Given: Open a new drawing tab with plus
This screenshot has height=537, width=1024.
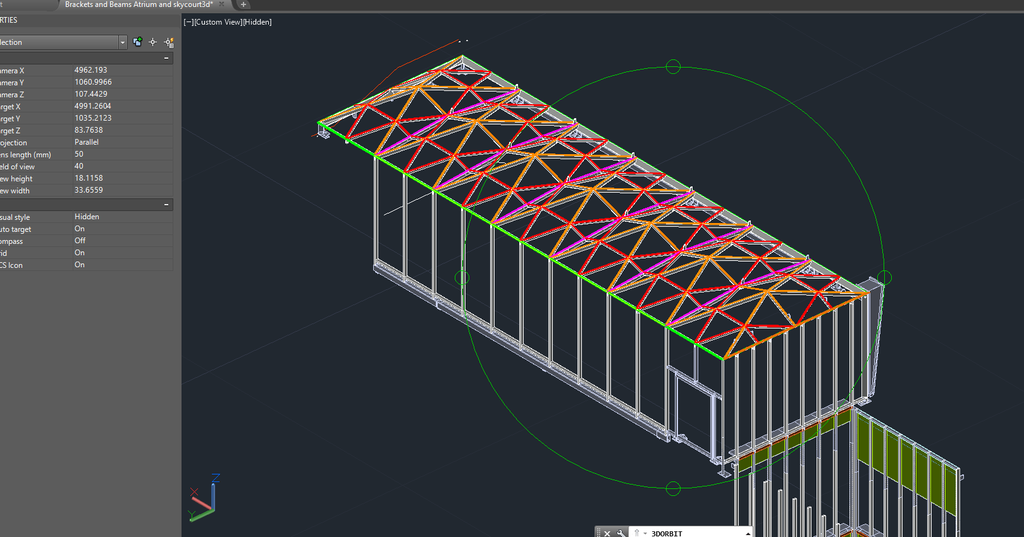Looking at the screenshot, I should pos(244,5).
